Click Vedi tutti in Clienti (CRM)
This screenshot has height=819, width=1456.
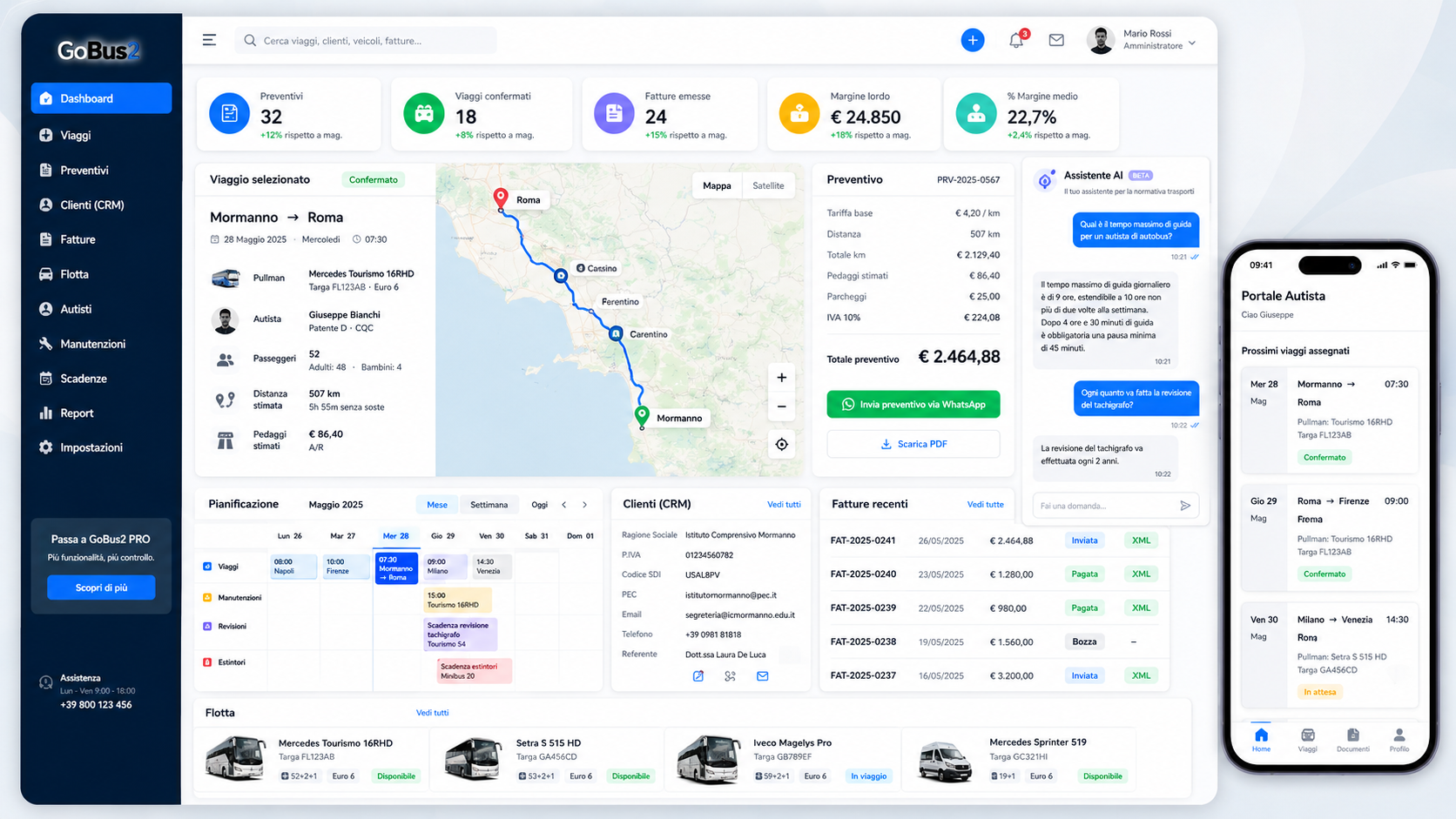(x=784, y=505)
